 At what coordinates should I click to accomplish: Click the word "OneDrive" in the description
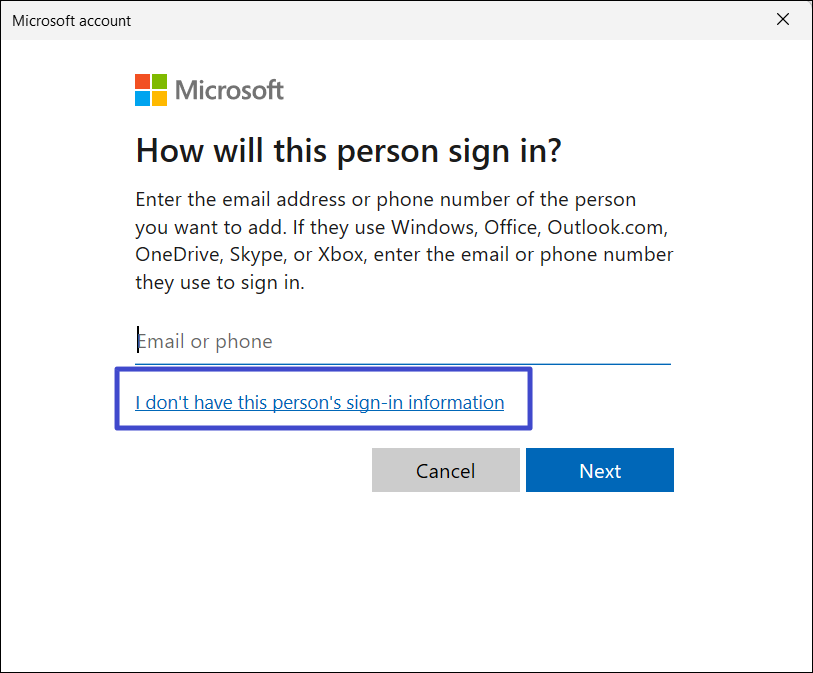178,254
